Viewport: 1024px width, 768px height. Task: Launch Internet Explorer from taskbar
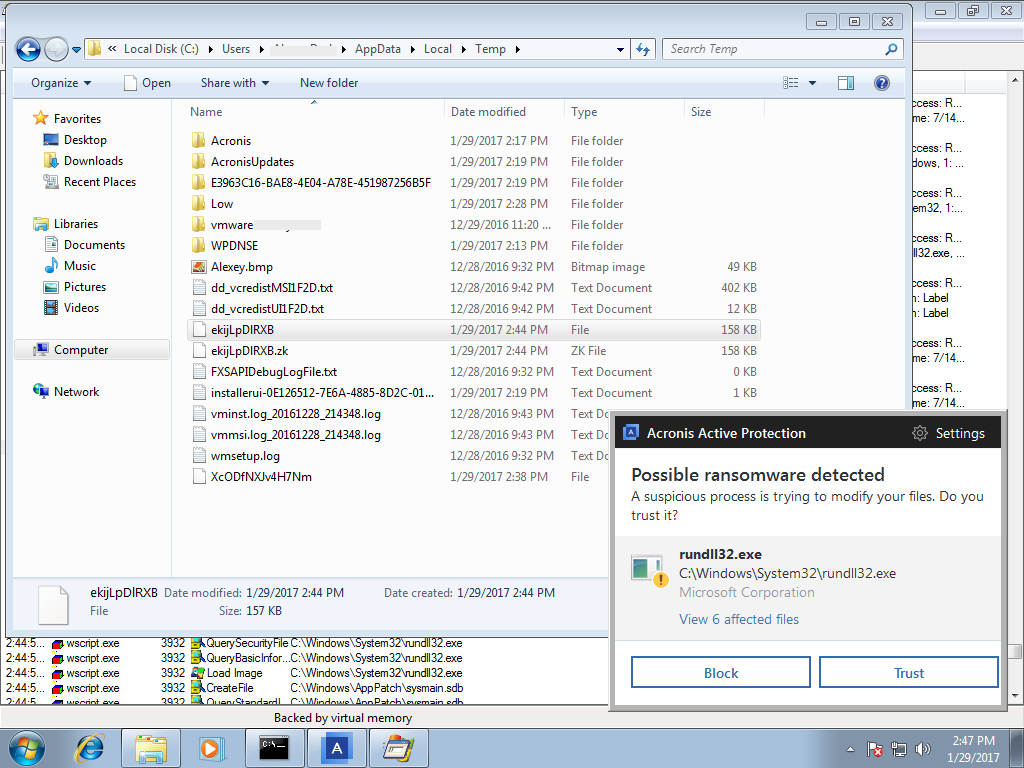[x=91, y=748]
